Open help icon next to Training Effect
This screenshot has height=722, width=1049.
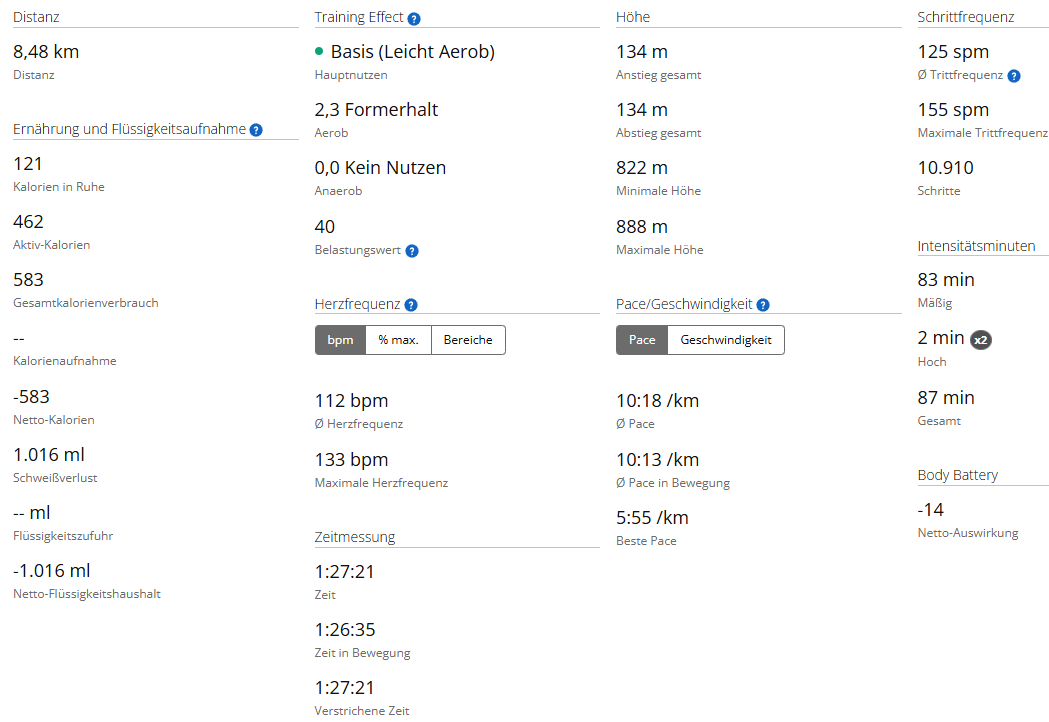pyautogui.click(x=414, y=19)
